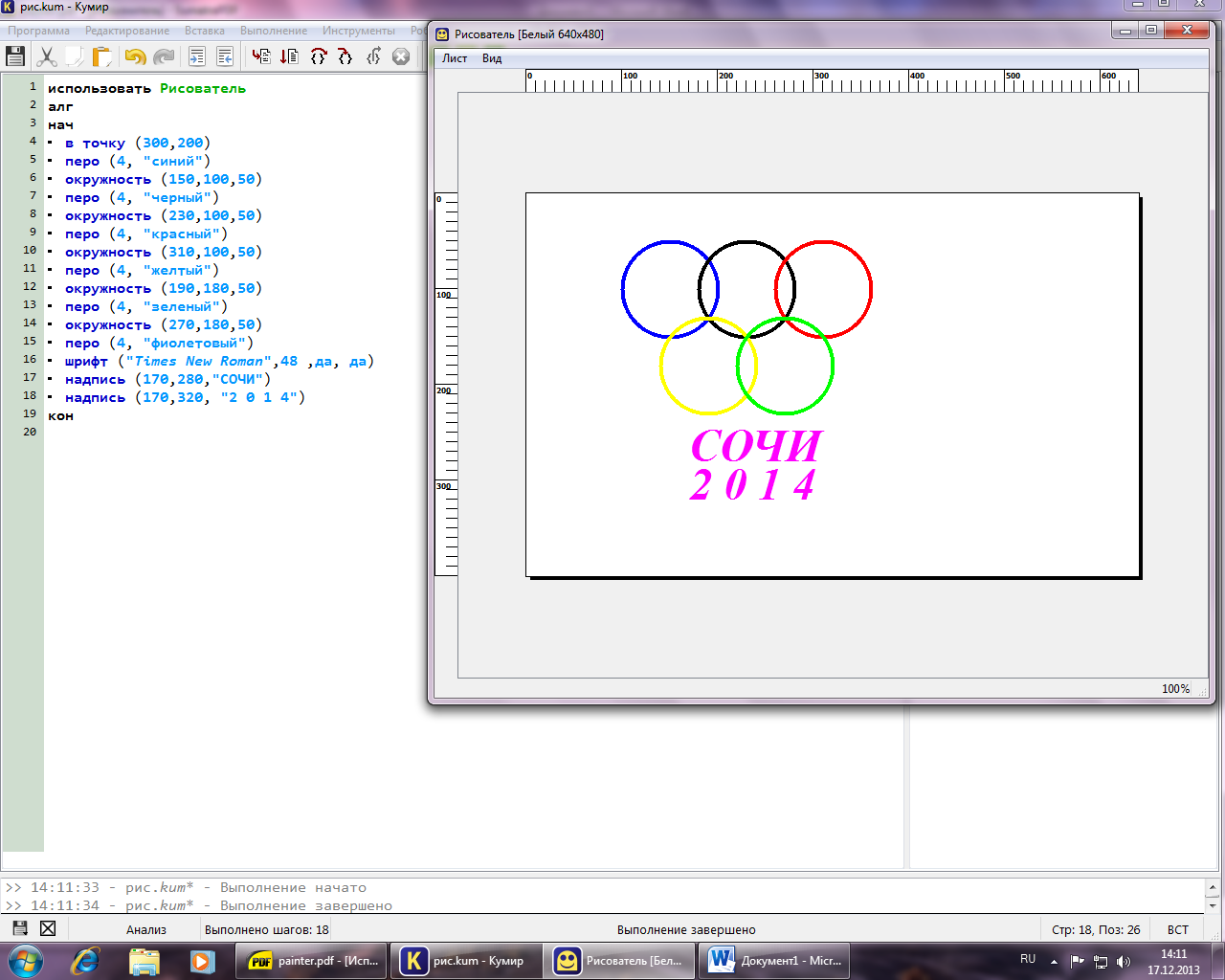Step out using the grey braces arrow icon

coord(373,56)
